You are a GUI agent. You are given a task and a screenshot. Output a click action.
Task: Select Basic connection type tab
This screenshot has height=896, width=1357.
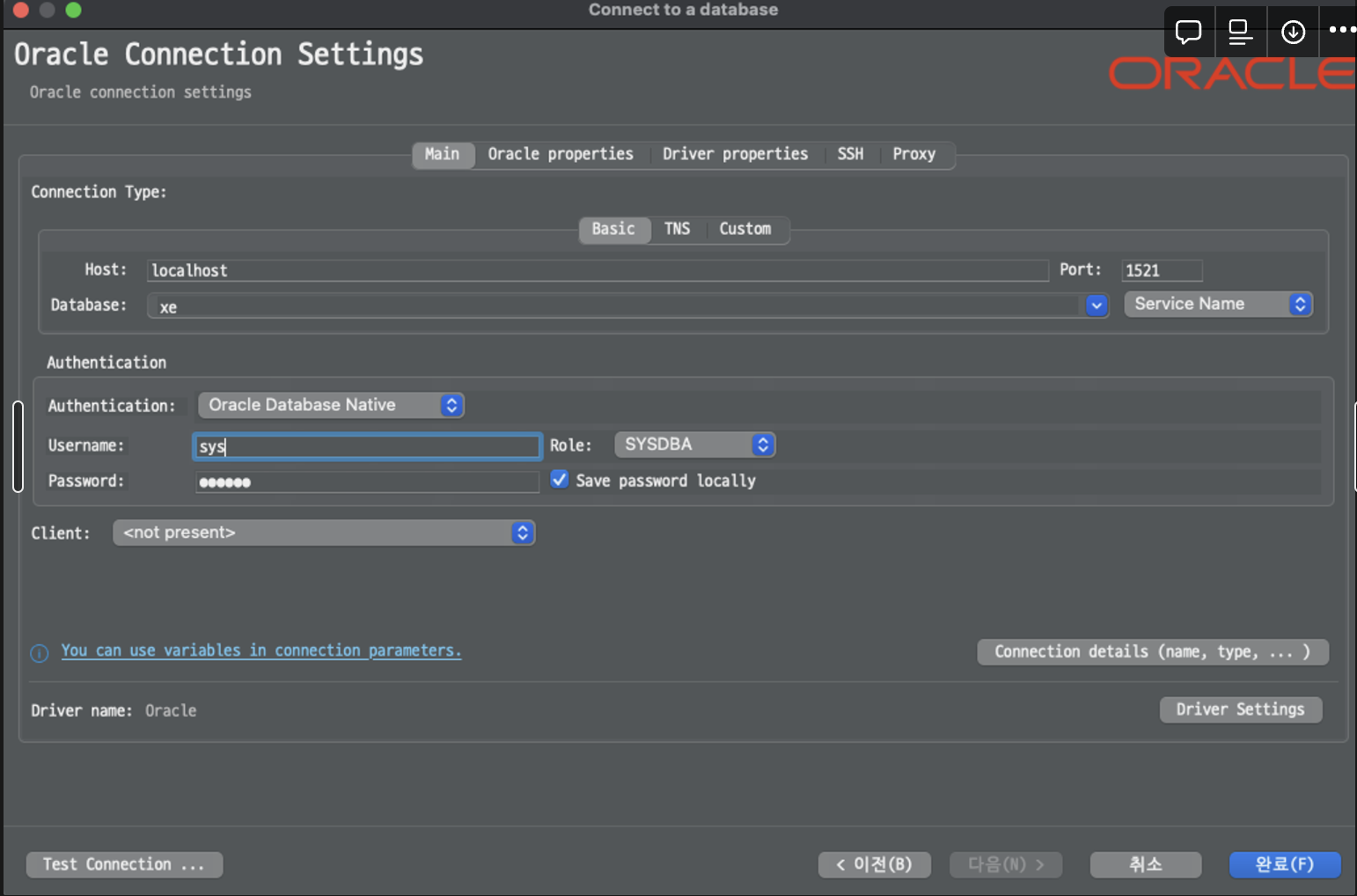tap(613, 229)
